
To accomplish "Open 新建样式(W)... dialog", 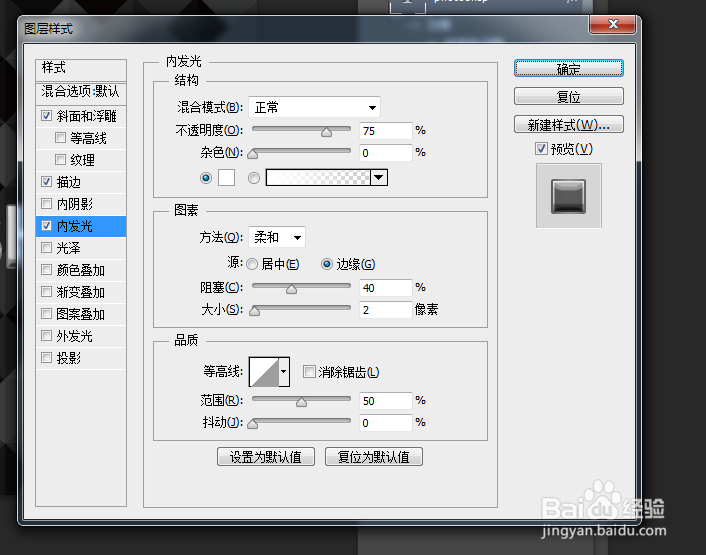I will [x=569, y=124].
